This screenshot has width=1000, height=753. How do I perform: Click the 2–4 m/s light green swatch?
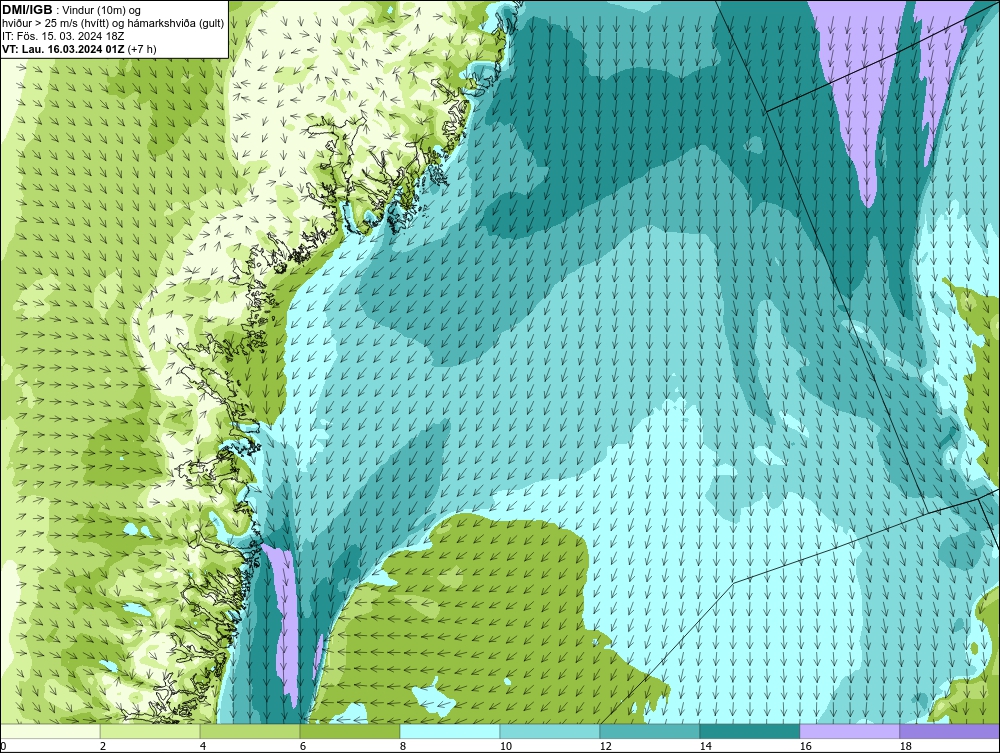[x=150, y=731]
